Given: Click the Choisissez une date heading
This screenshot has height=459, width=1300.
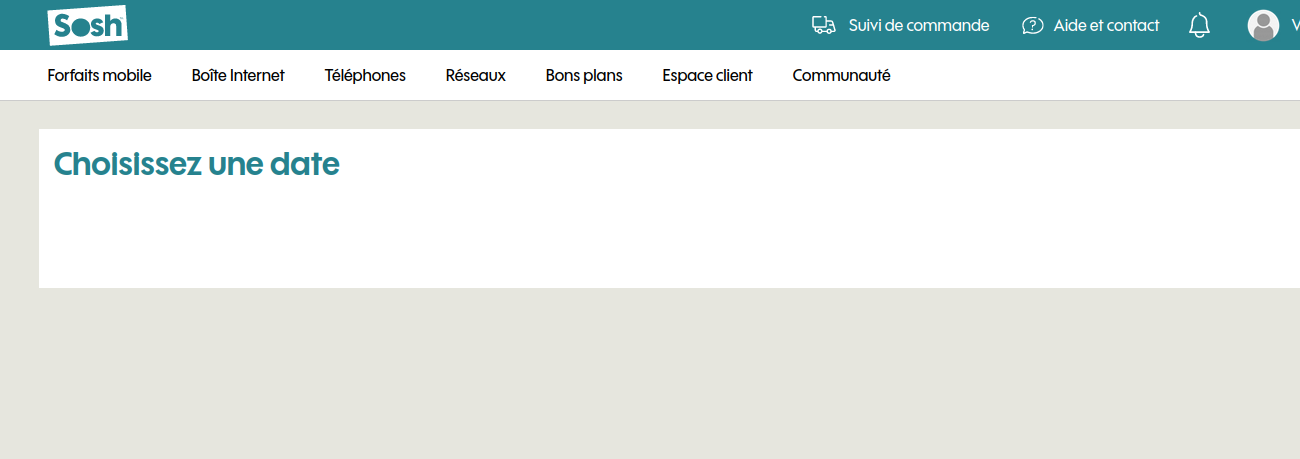Looking at the screenshot, I should [x=196, y=164].
